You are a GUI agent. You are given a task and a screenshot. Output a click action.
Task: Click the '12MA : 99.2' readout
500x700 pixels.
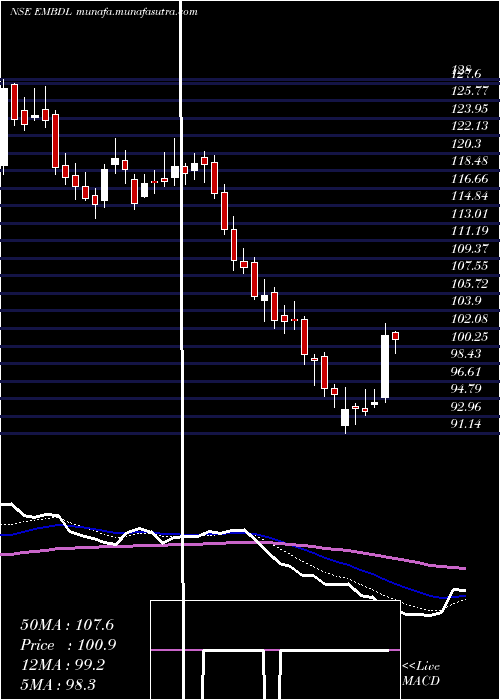click(62, 665)
